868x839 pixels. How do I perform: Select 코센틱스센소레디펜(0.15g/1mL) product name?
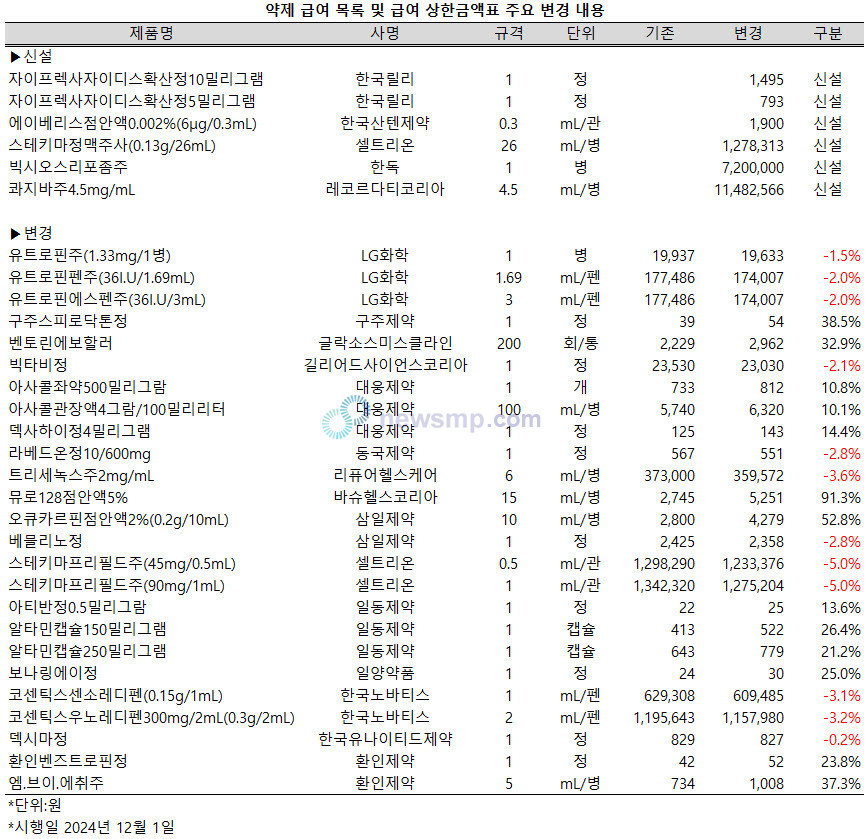click(115, 696)
